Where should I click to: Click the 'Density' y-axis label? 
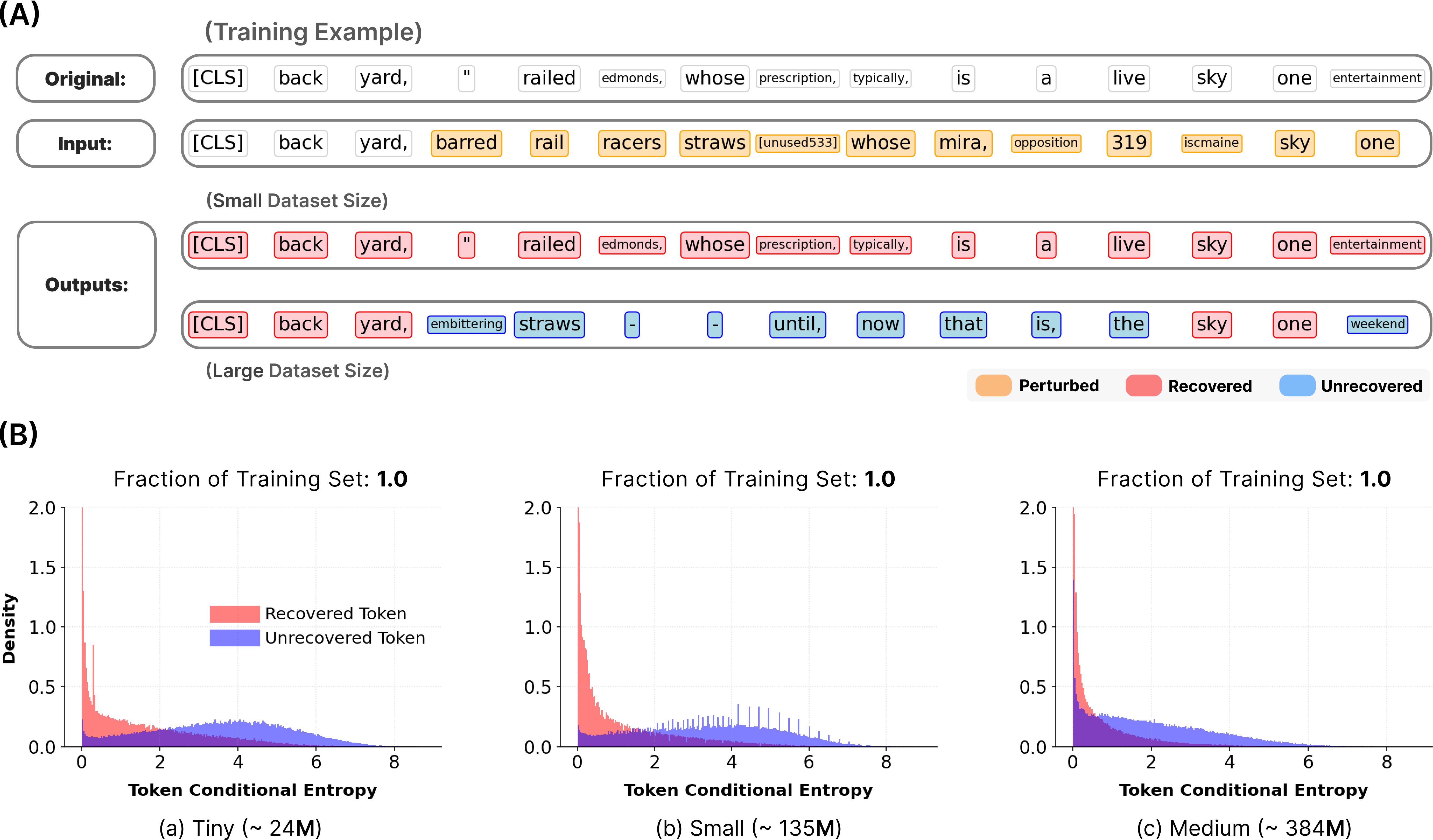(x=9, y=628)
